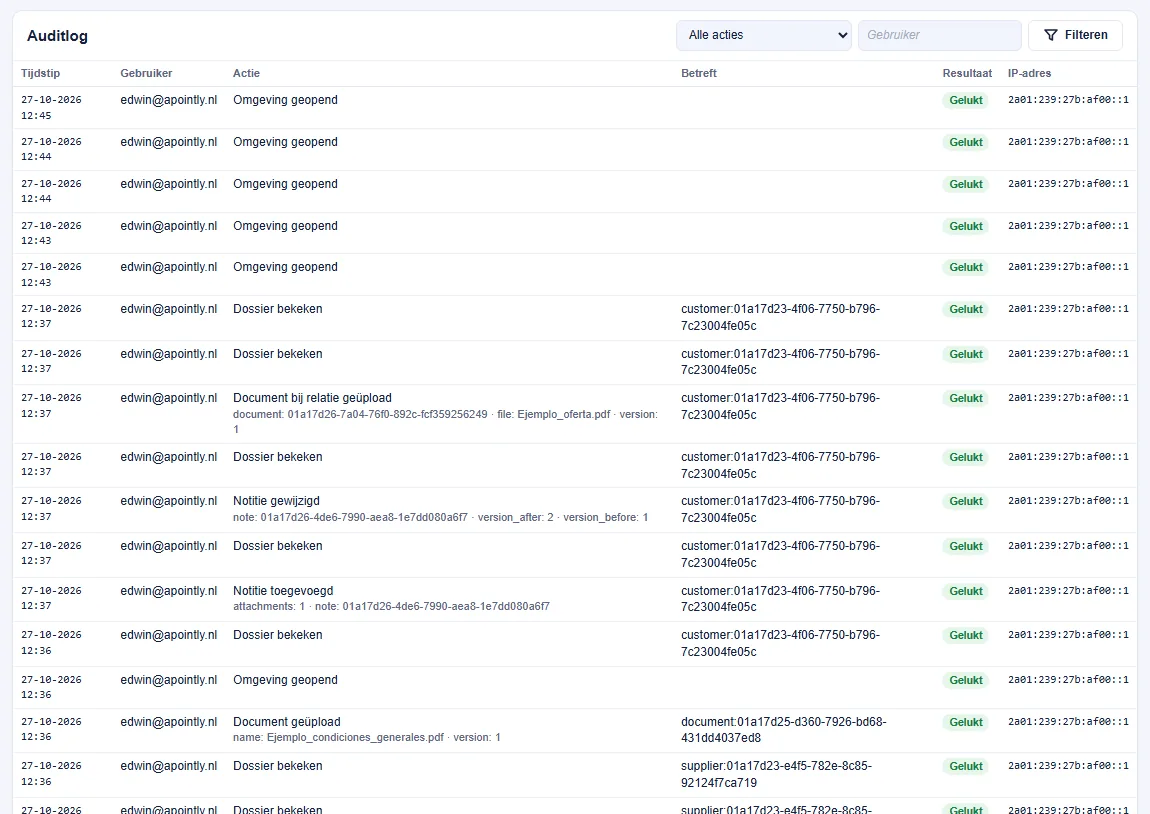Image resolution: width=1150 pixels, height=814 pixels.
Task: Click "Omgeving geopend" in the 12:45 row
Action: pos(285,100)
